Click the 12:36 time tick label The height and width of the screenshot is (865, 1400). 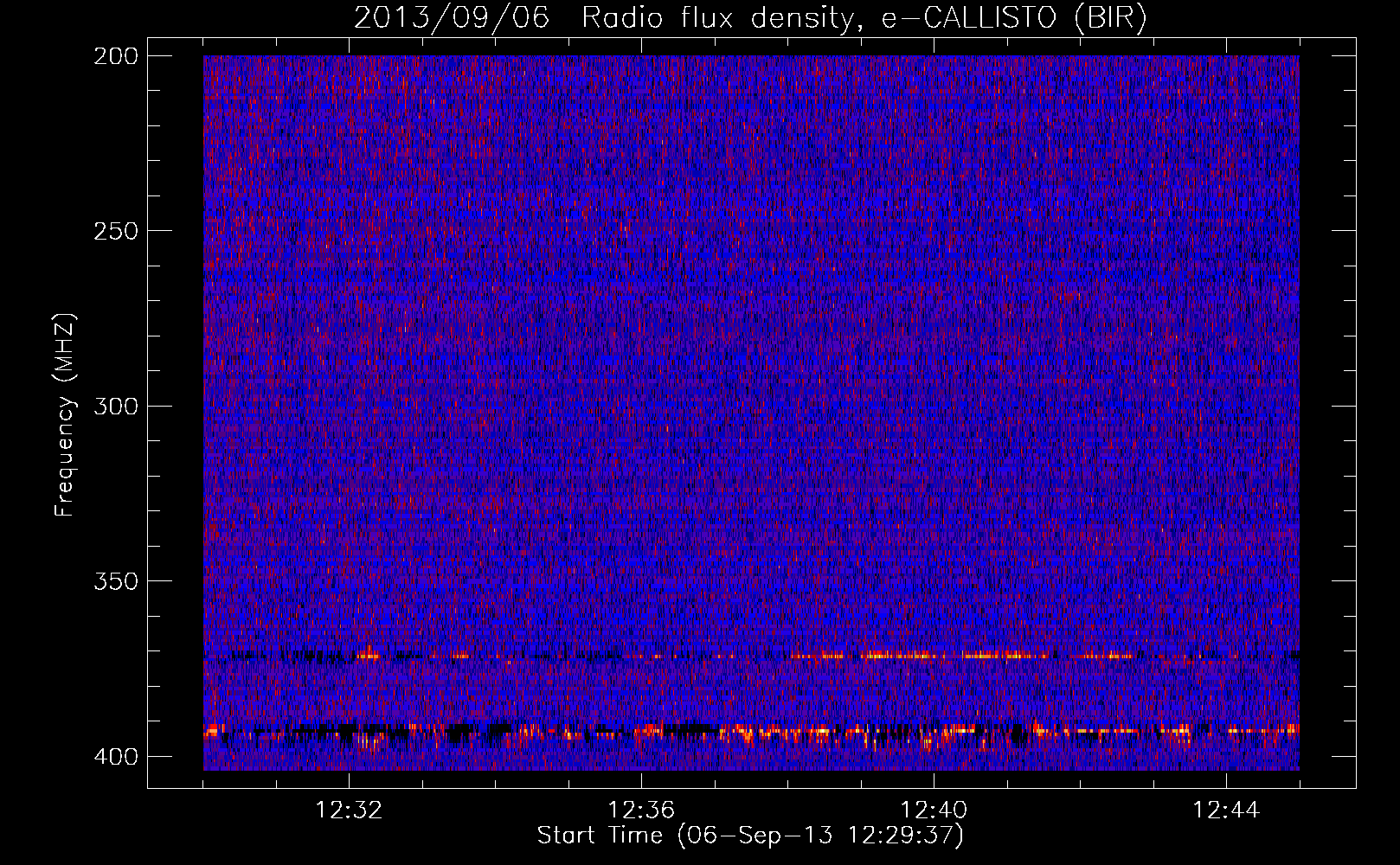(x=641, y=811)
